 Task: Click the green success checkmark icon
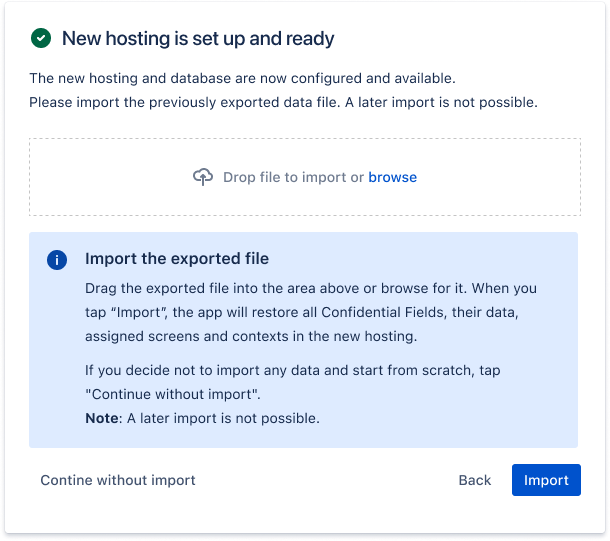tap(41, 39)
